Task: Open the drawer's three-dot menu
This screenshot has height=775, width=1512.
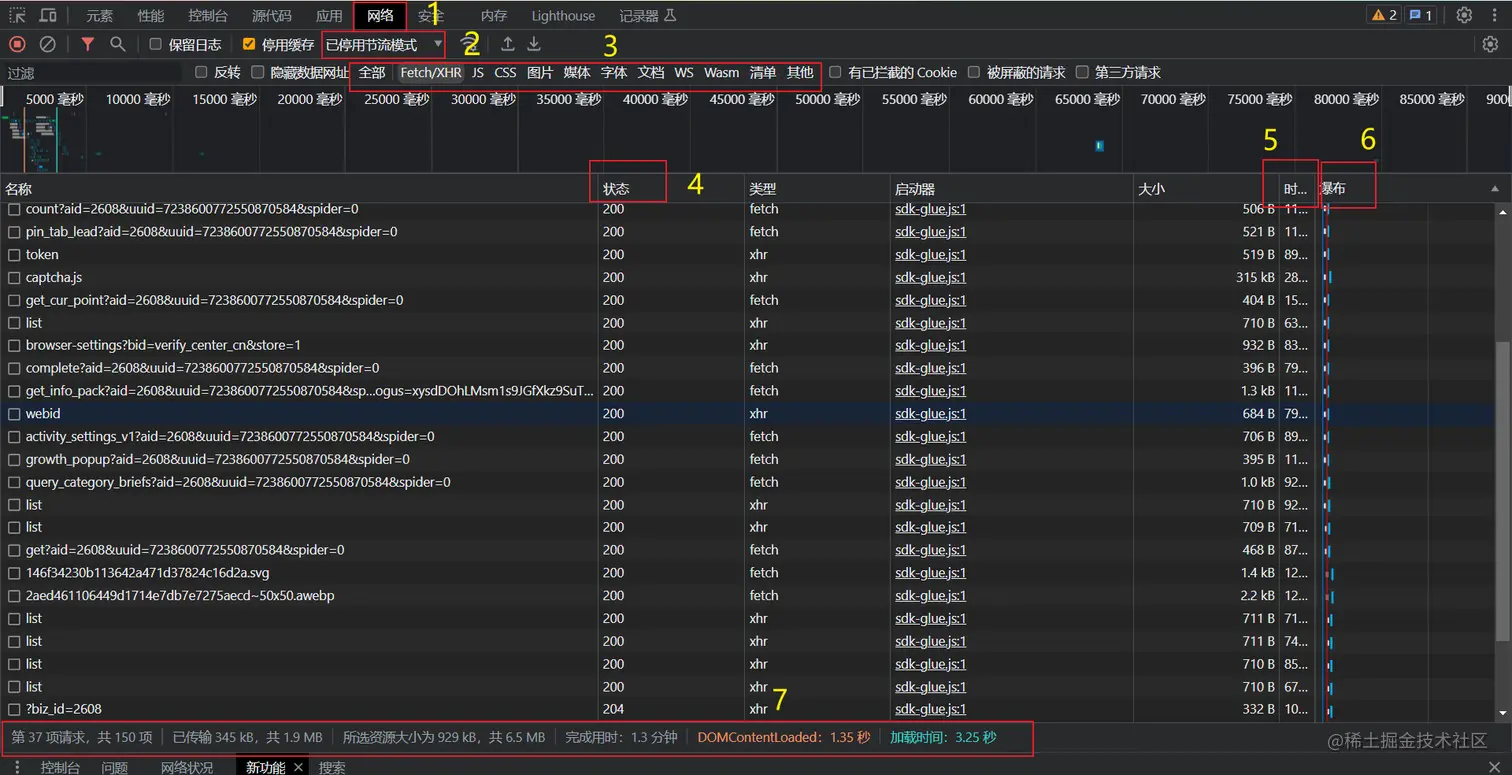Action: 16,767
